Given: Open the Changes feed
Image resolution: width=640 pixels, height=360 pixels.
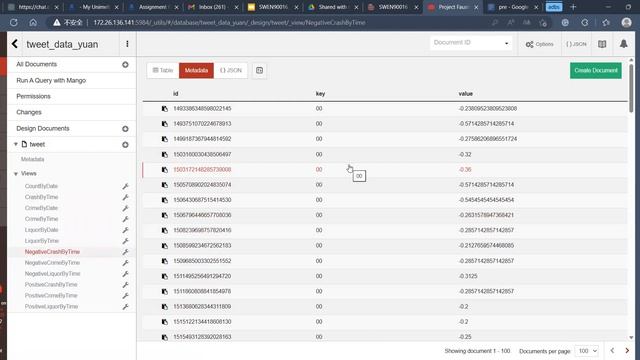Looking at the screenshot, I should click(29, 112).
